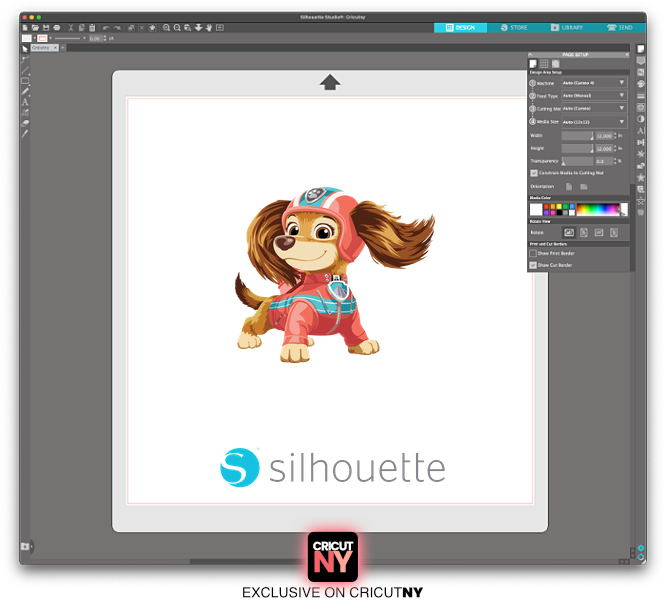This screenshot has width=665, height=604.
Task: Select the Freehand pencil tool
Action: click(x=25, y=91)
